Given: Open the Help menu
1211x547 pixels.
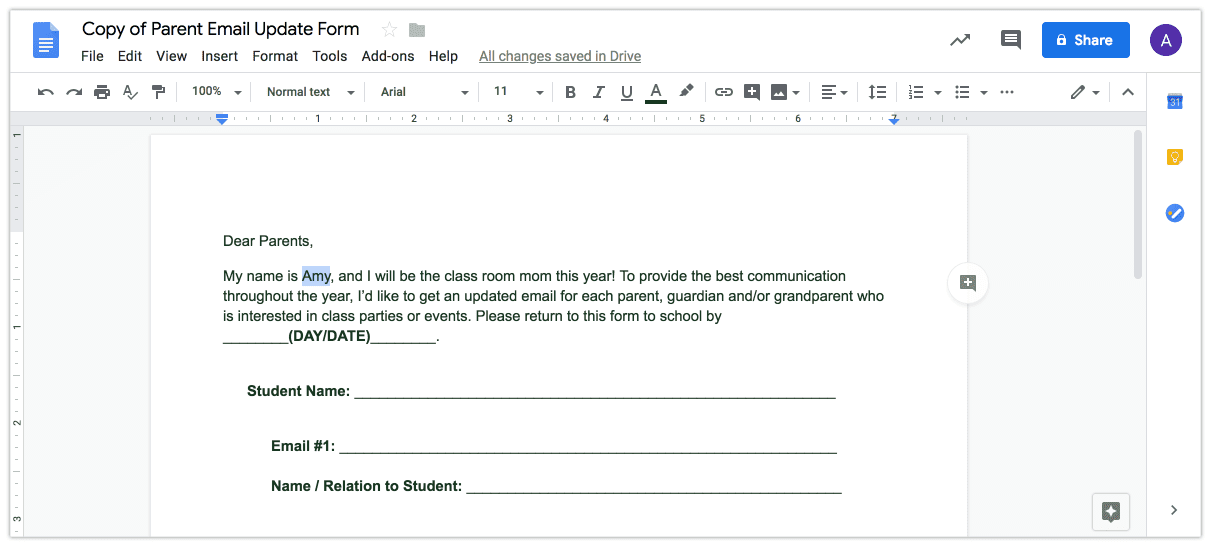Looking at the screenshot, I should pyautogui.click(x=443, y=56).
